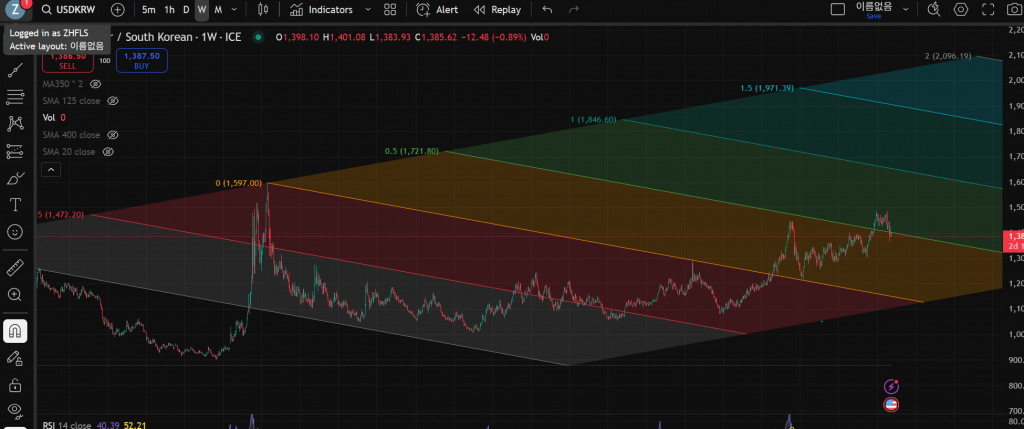Select the Brush drawing tool
This screenshot has height=429, width=1024.
pos(15,178)
